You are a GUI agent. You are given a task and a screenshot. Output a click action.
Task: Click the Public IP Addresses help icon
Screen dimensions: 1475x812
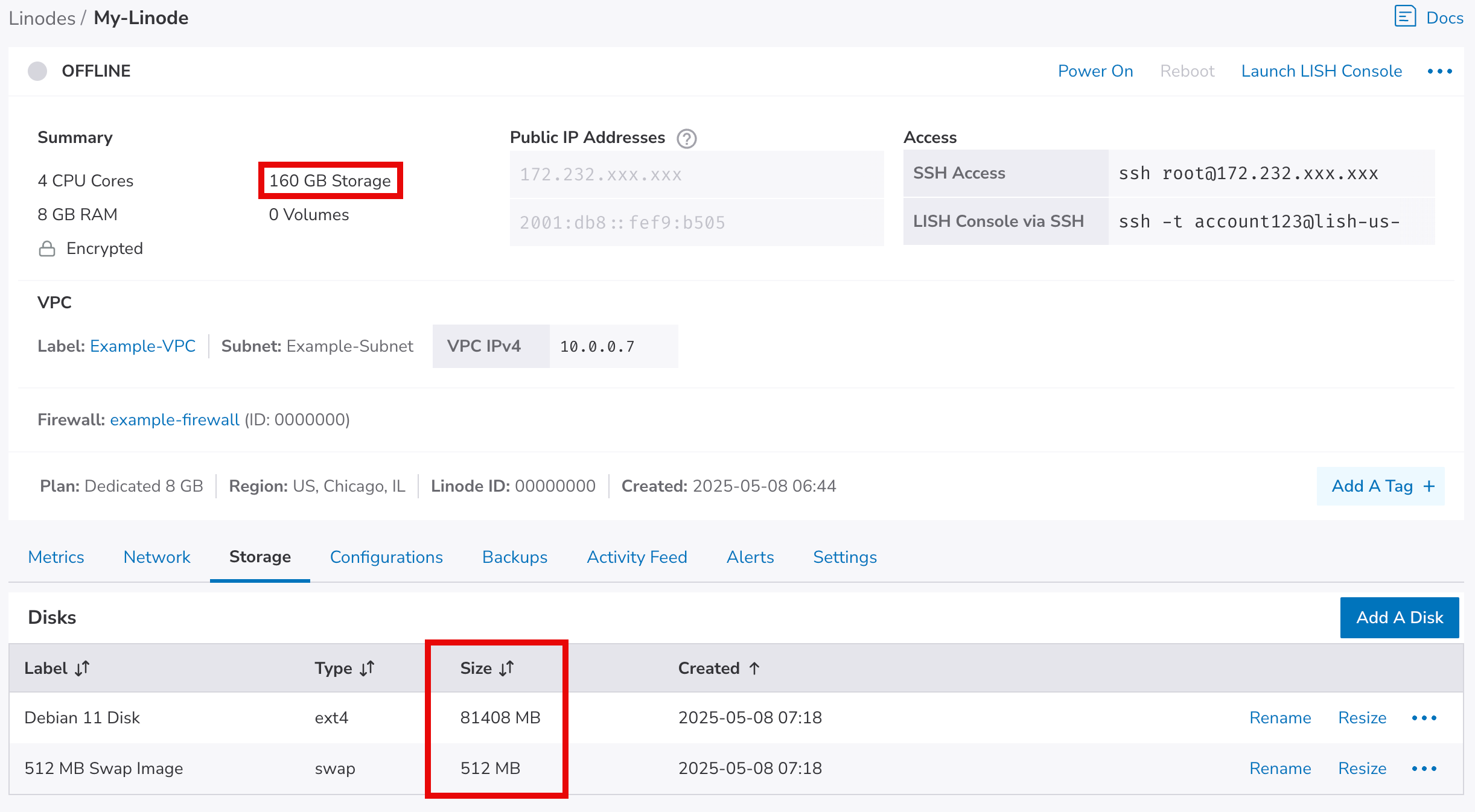(686, 139)
